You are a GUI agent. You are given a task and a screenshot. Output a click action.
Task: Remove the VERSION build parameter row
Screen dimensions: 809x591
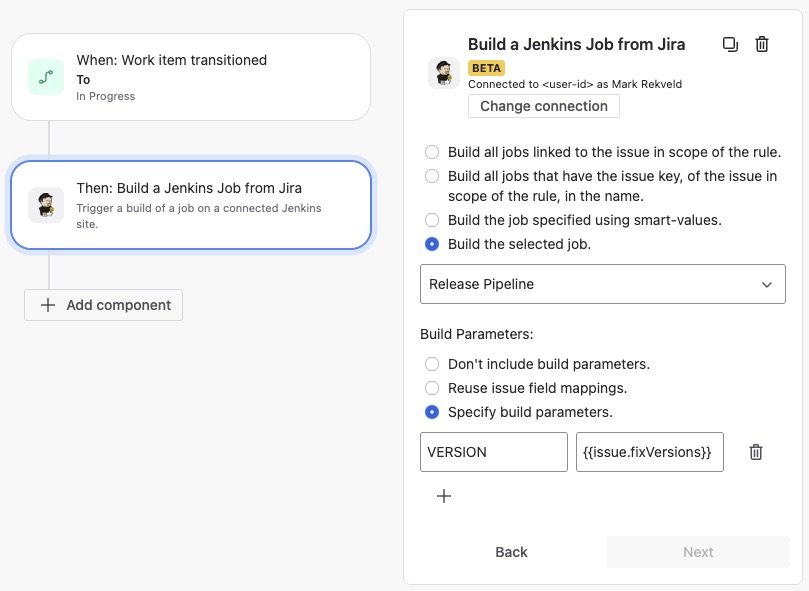pos(755,452)
